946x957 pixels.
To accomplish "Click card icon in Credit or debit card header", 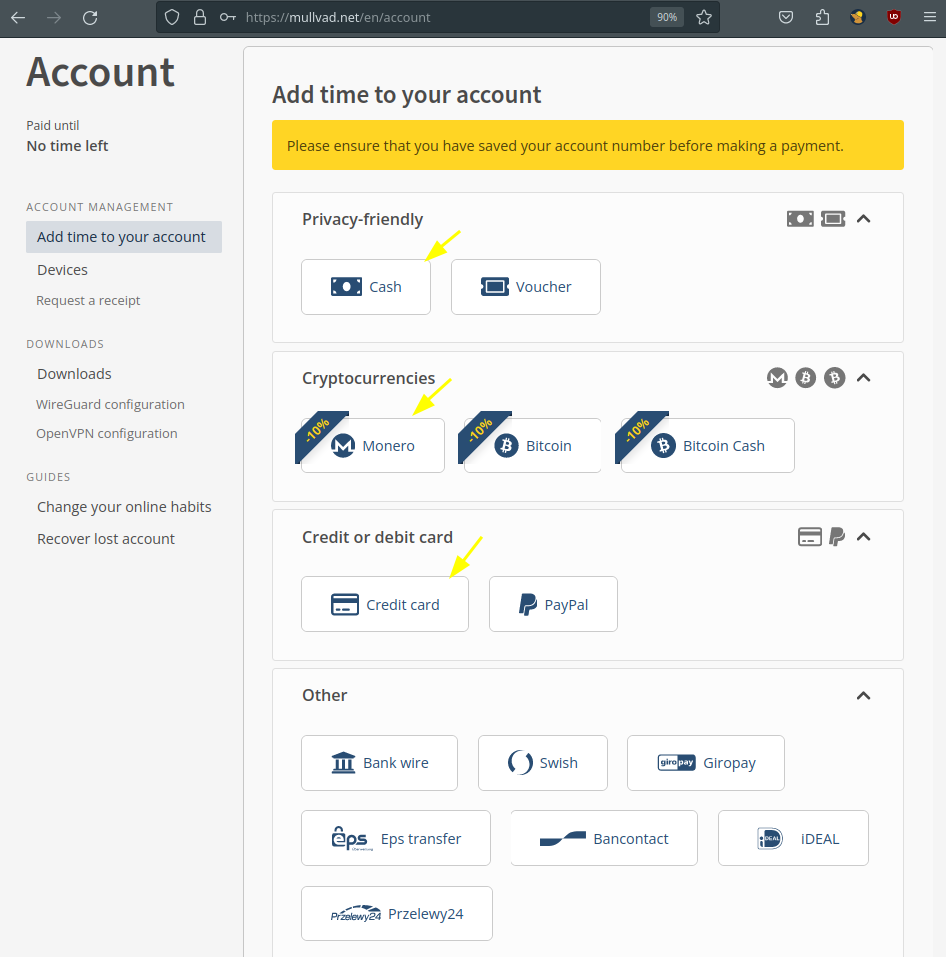I will (x=810, y=536).
